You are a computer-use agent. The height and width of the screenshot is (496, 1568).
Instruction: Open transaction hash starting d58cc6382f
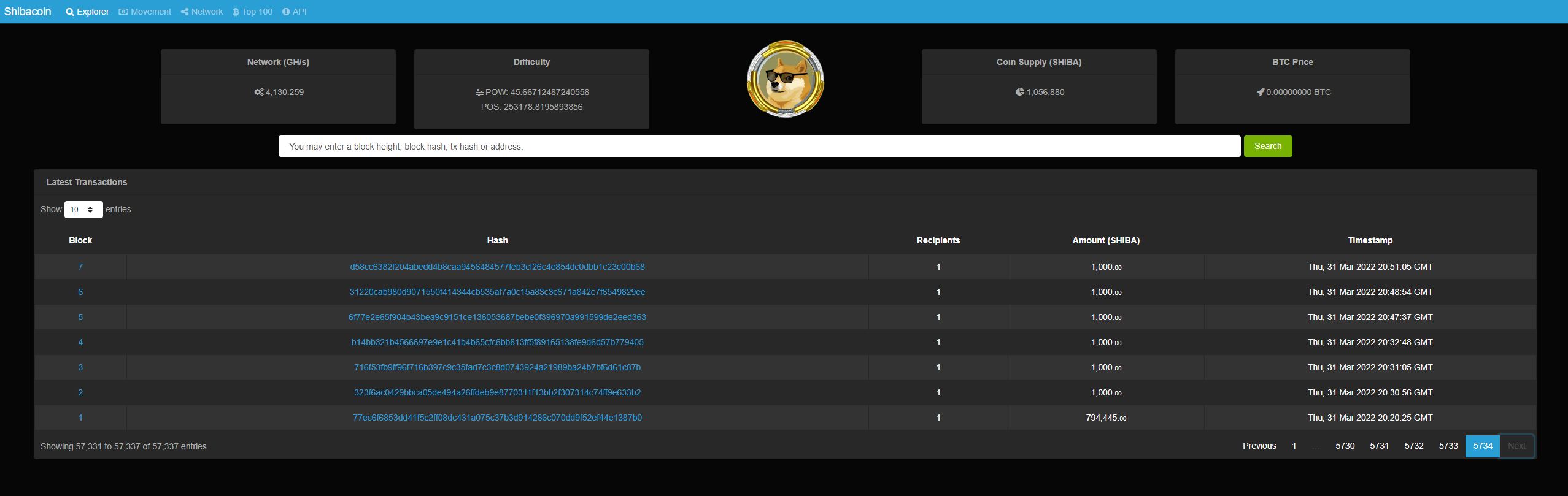(x=497, y=267)
